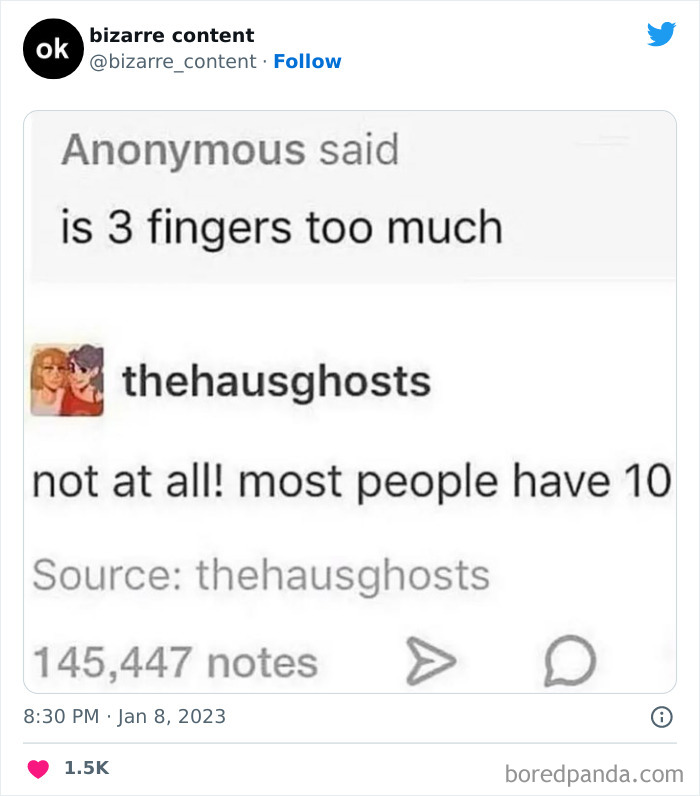Click the bizarre content display name
The image size is (700, 796).
pyautogui.click(x=172, y=35)
